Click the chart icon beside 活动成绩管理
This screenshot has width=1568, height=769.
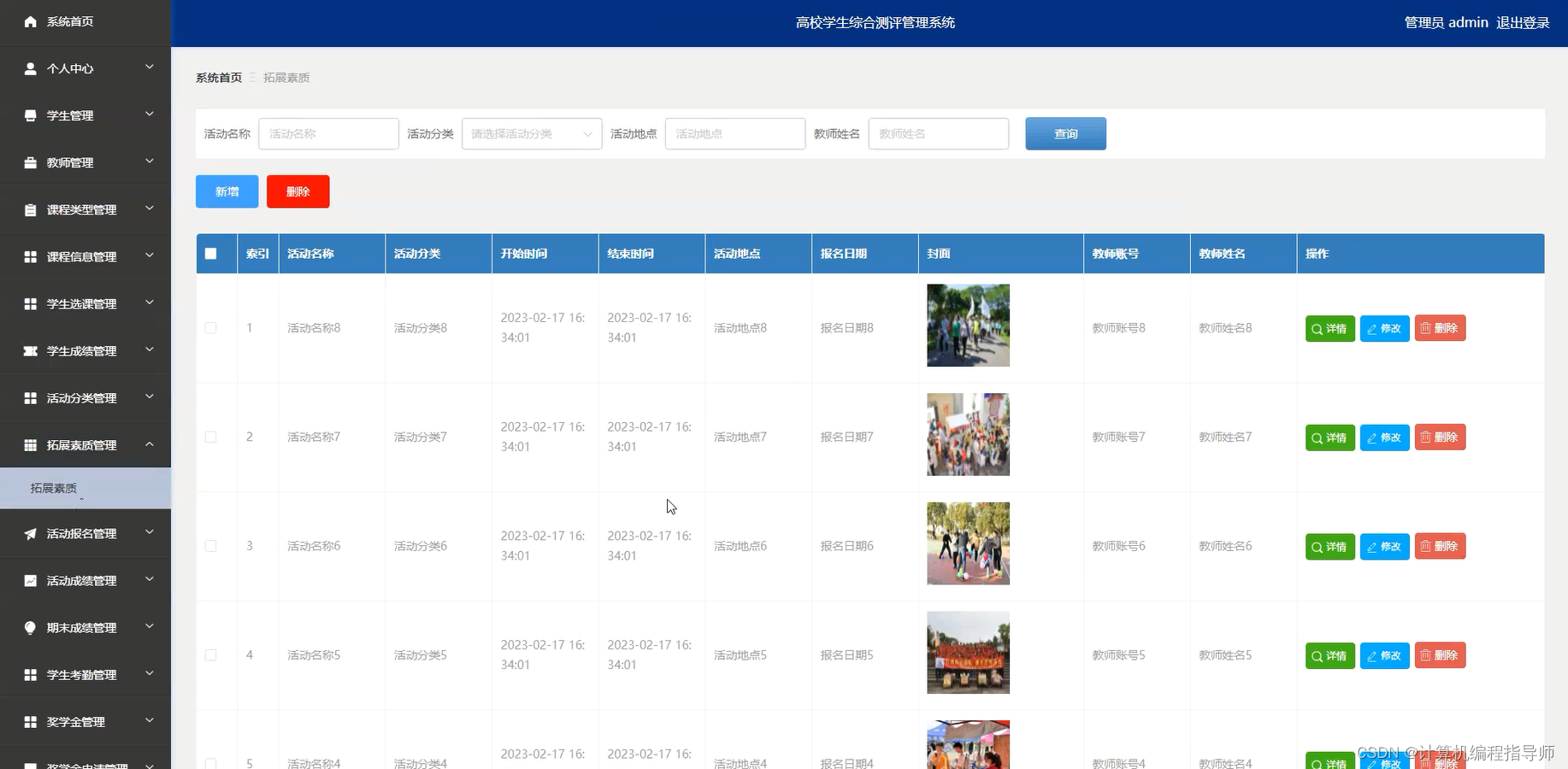[x=30, y=580]
